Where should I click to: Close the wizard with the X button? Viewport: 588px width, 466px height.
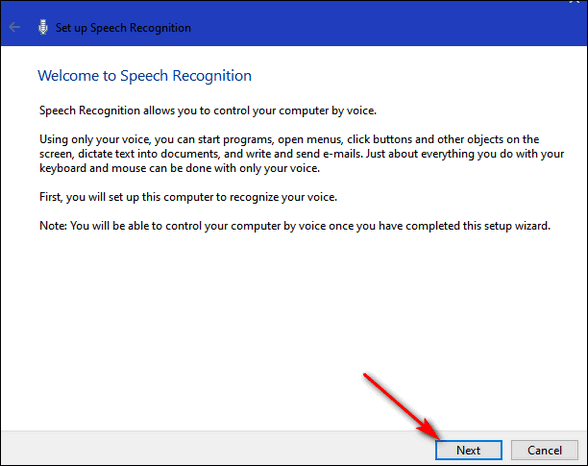click(574, 1)
